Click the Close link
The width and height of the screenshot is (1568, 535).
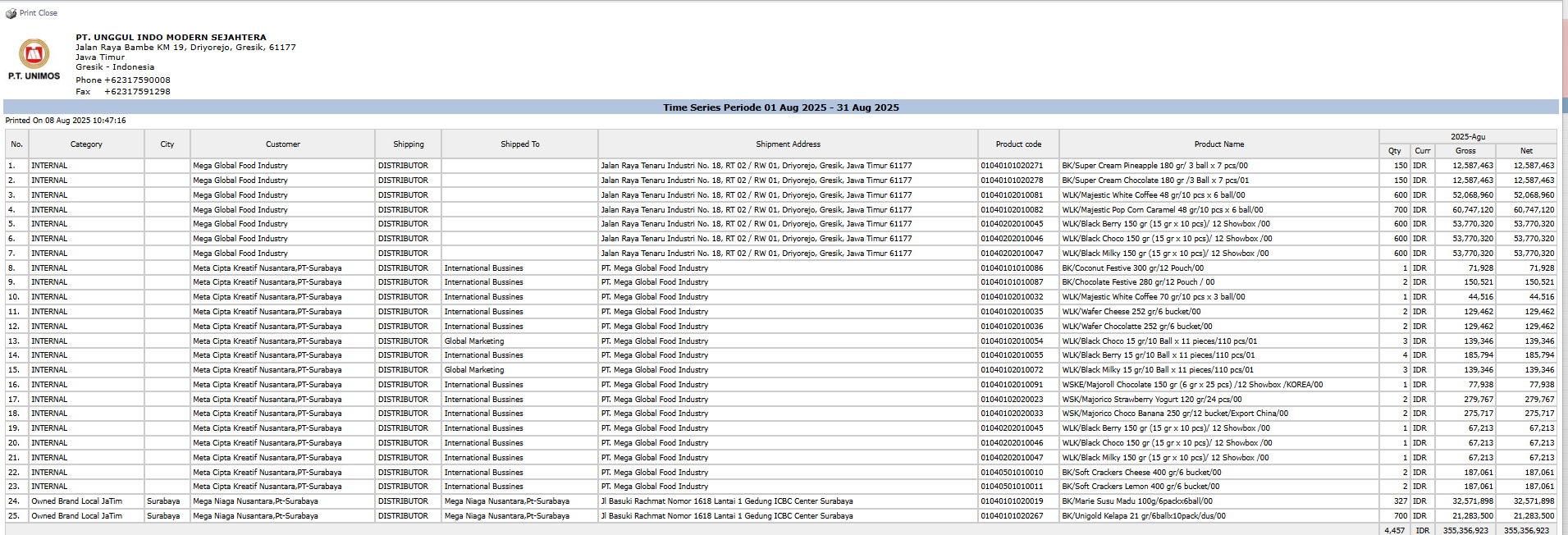tap(48, 13)
